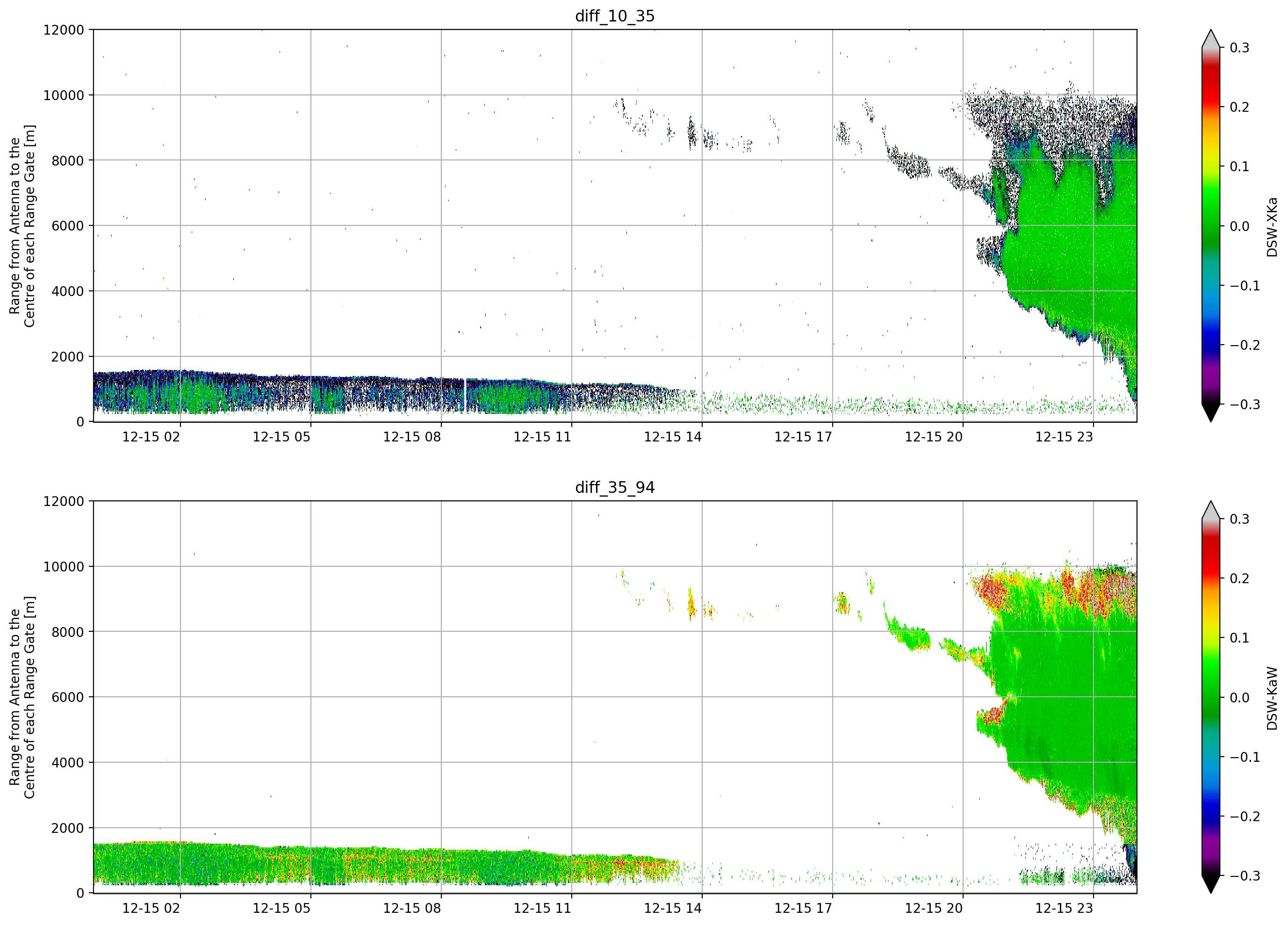
Task: Click '12-15 23' on the diff_10_35 x-axis
Action: pos(1064,437)
